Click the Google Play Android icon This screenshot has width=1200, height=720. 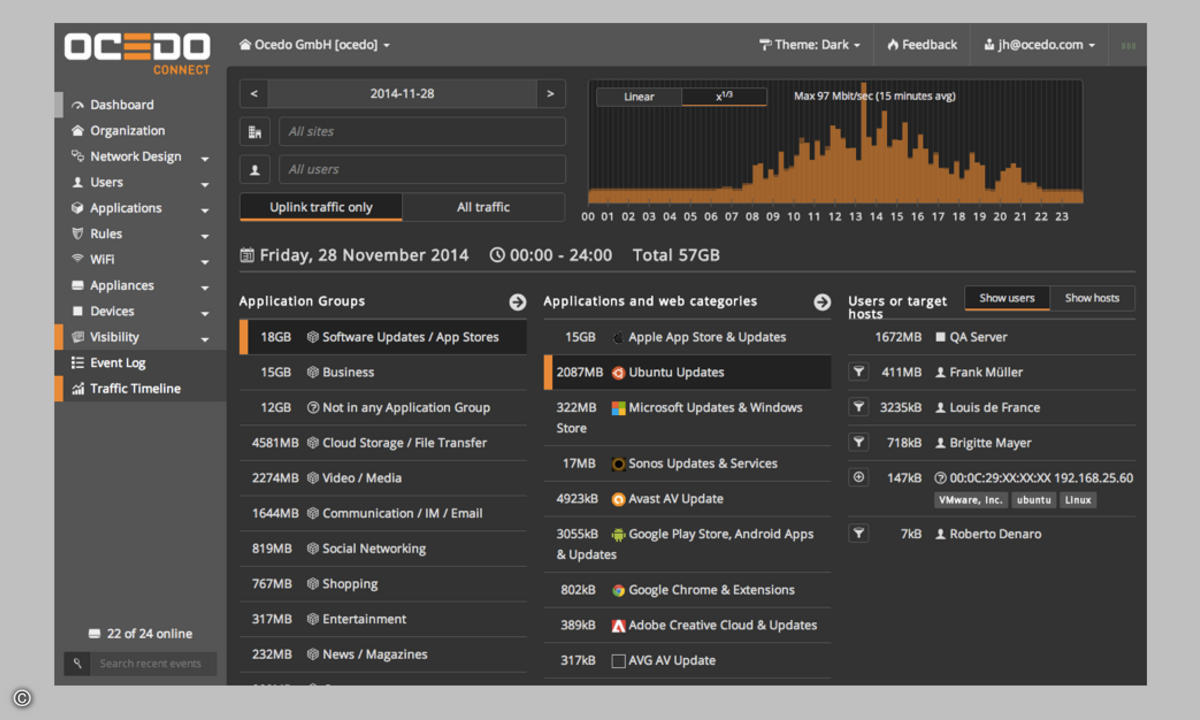pos(618,535)
